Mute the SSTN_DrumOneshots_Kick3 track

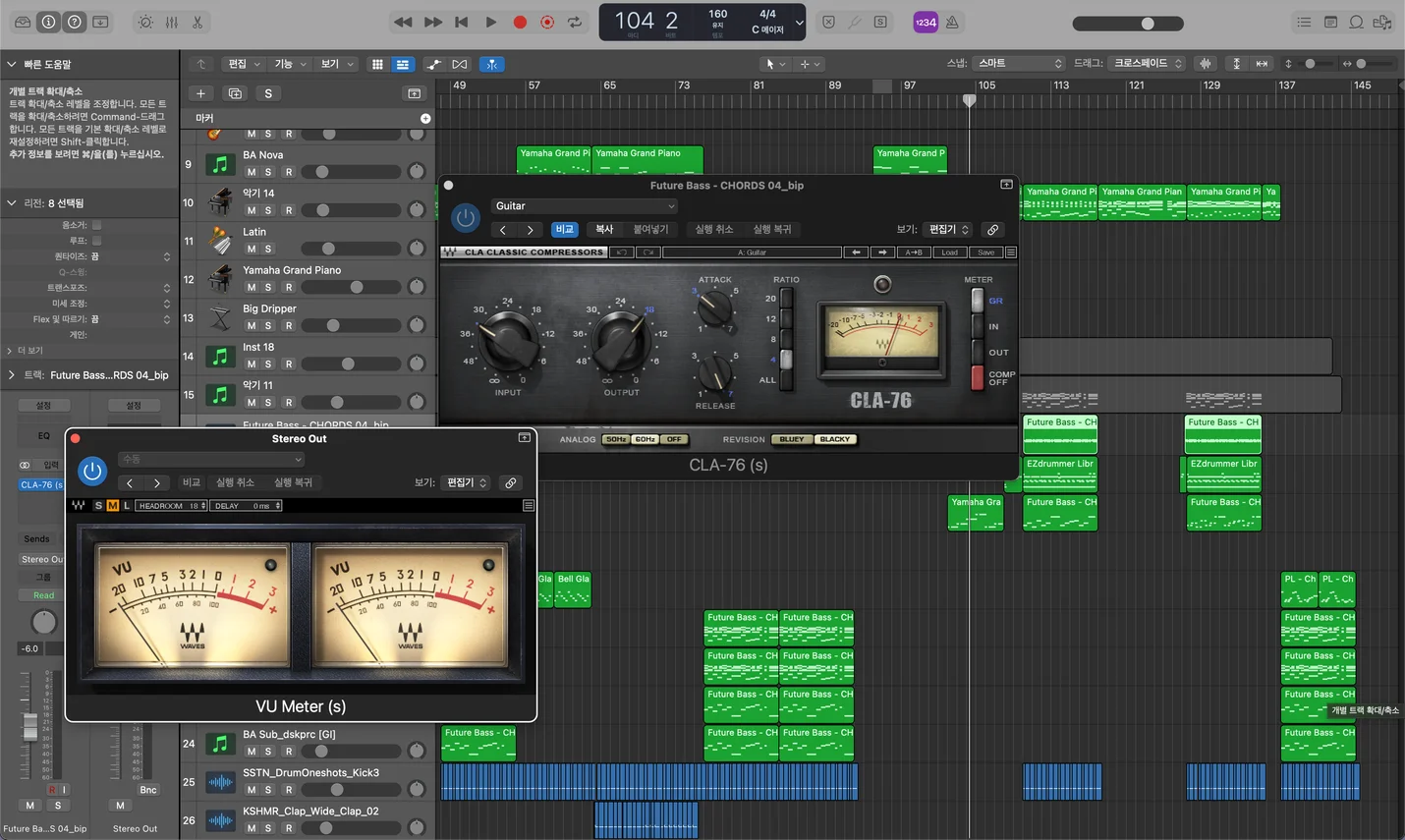[252, 790]
